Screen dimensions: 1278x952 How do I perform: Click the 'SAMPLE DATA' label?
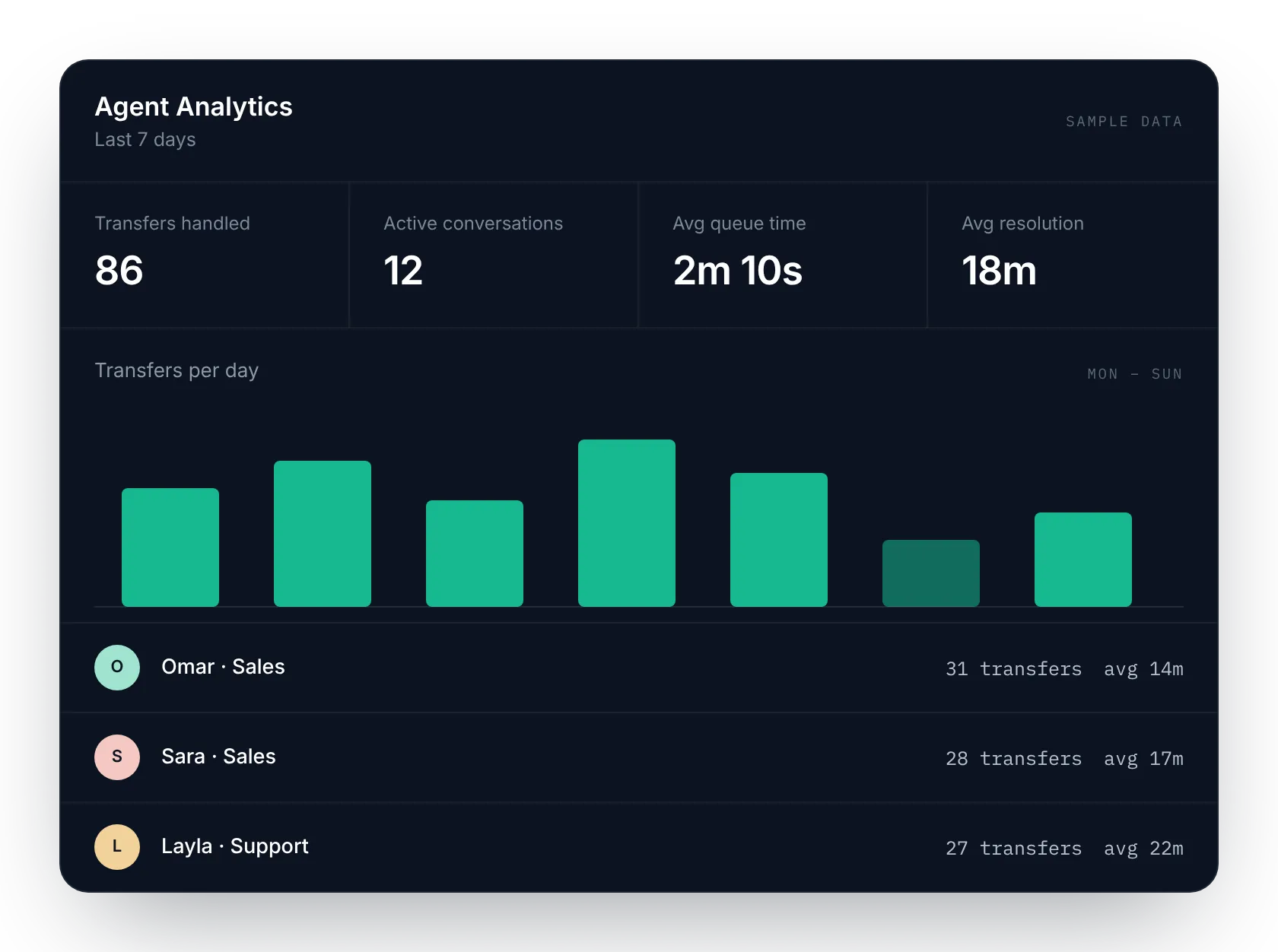click(1124, 122)
